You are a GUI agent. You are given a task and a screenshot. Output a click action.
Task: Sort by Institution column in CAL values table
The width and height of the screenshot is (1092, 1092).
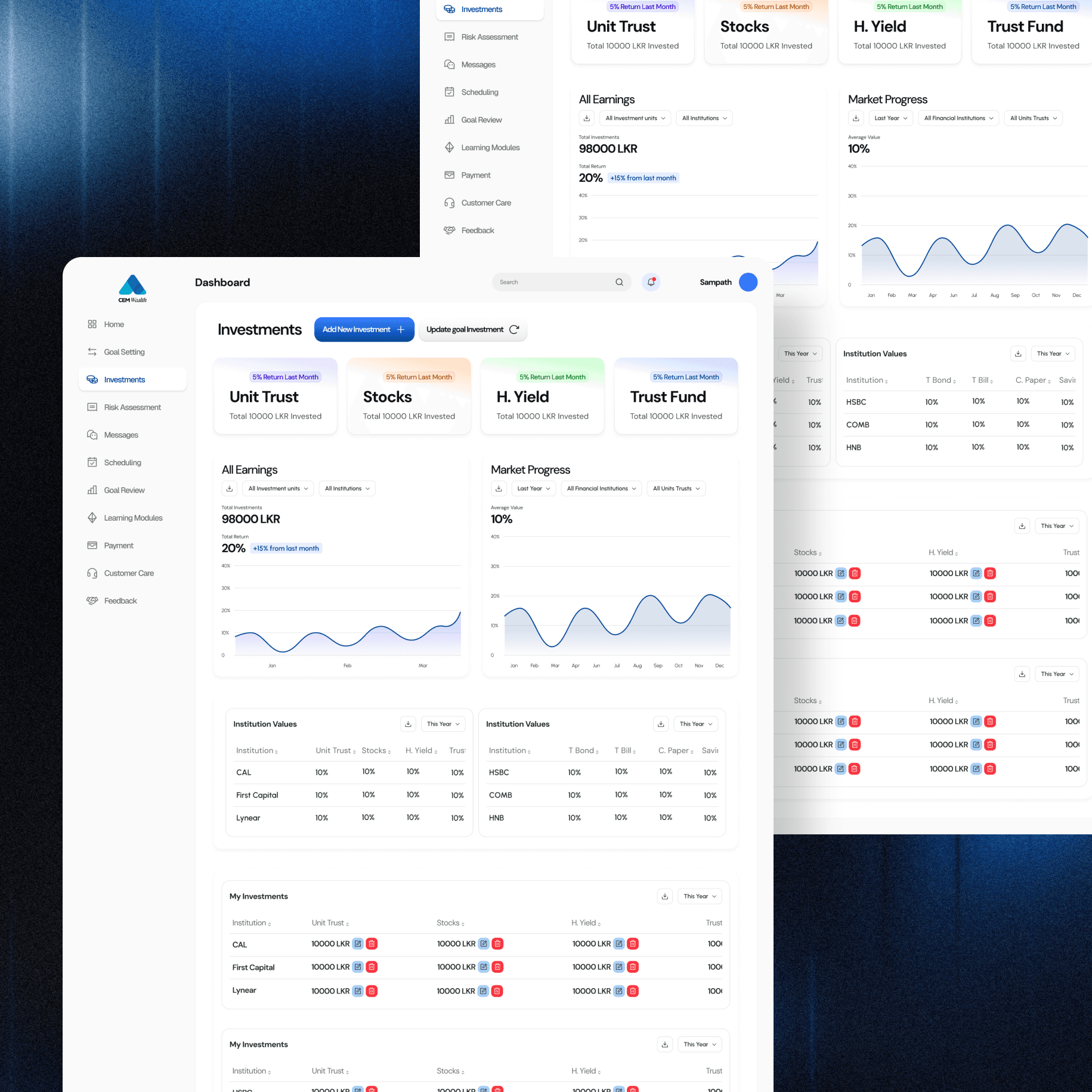point(257,750)
